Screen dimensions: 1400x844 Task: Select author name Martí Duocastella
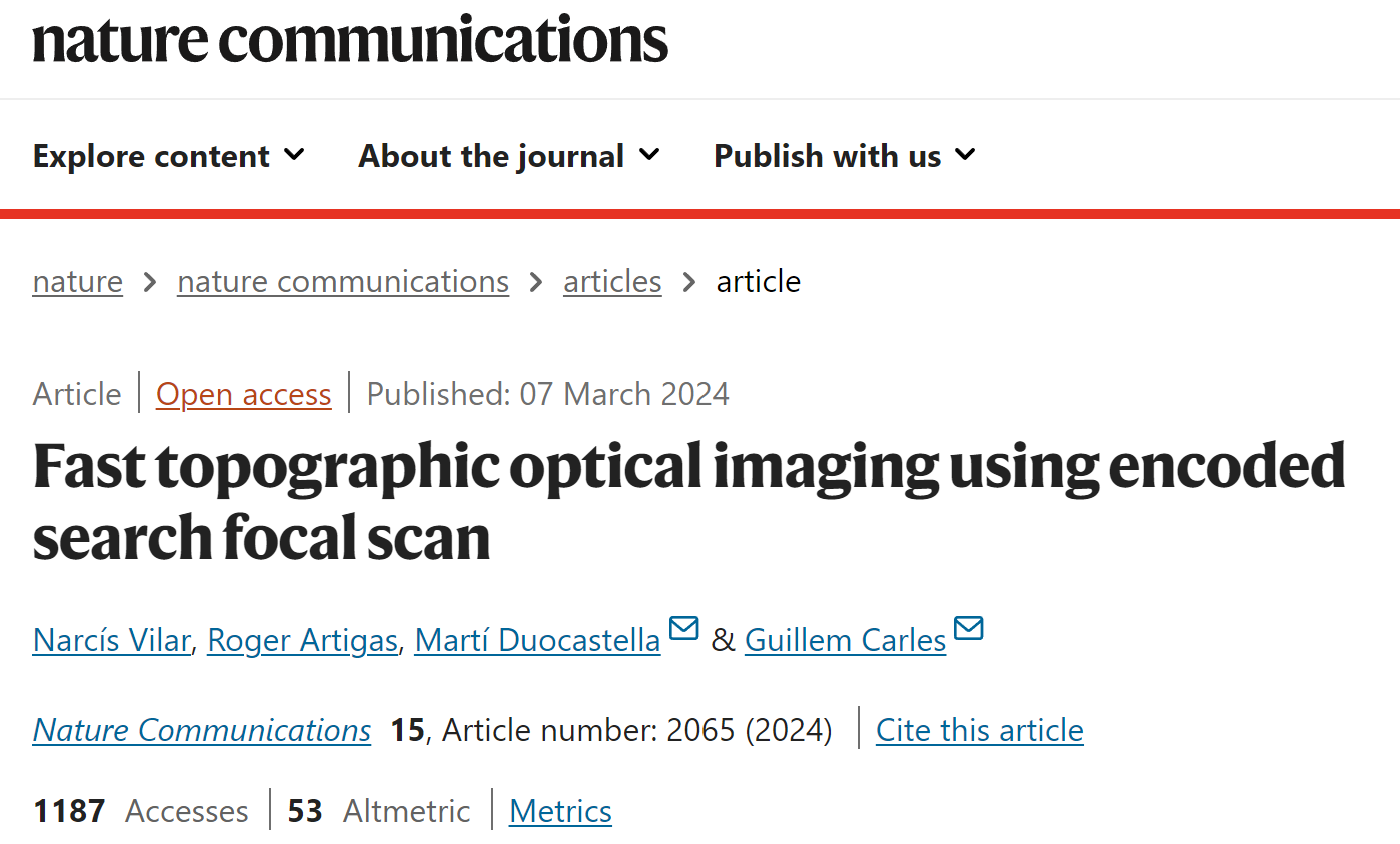(538, 640)
